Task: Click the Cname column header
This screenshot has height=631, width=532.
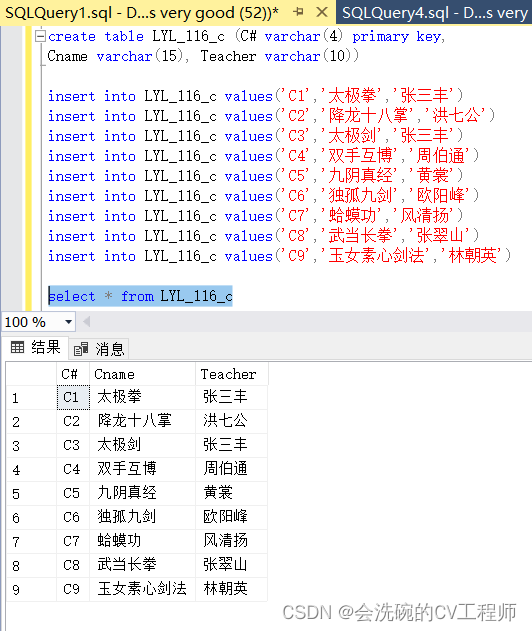Action: click(x=142, y=374)
